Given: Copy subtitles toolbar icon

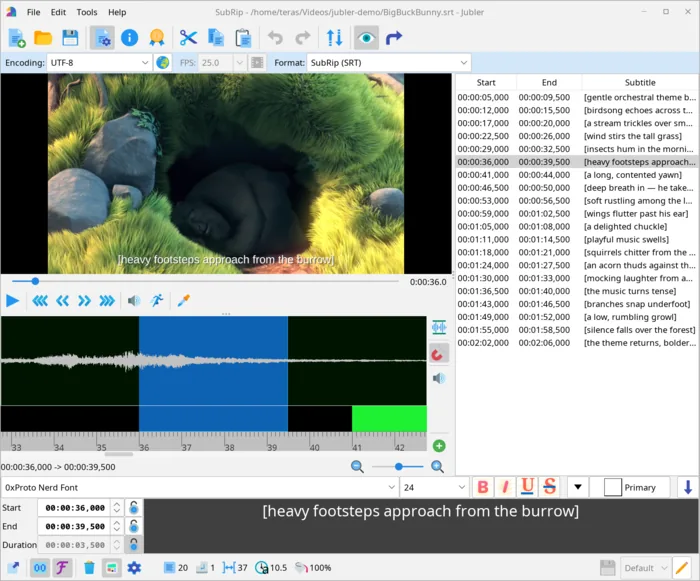Looking at the screenshot, I should tap(216, 38).
